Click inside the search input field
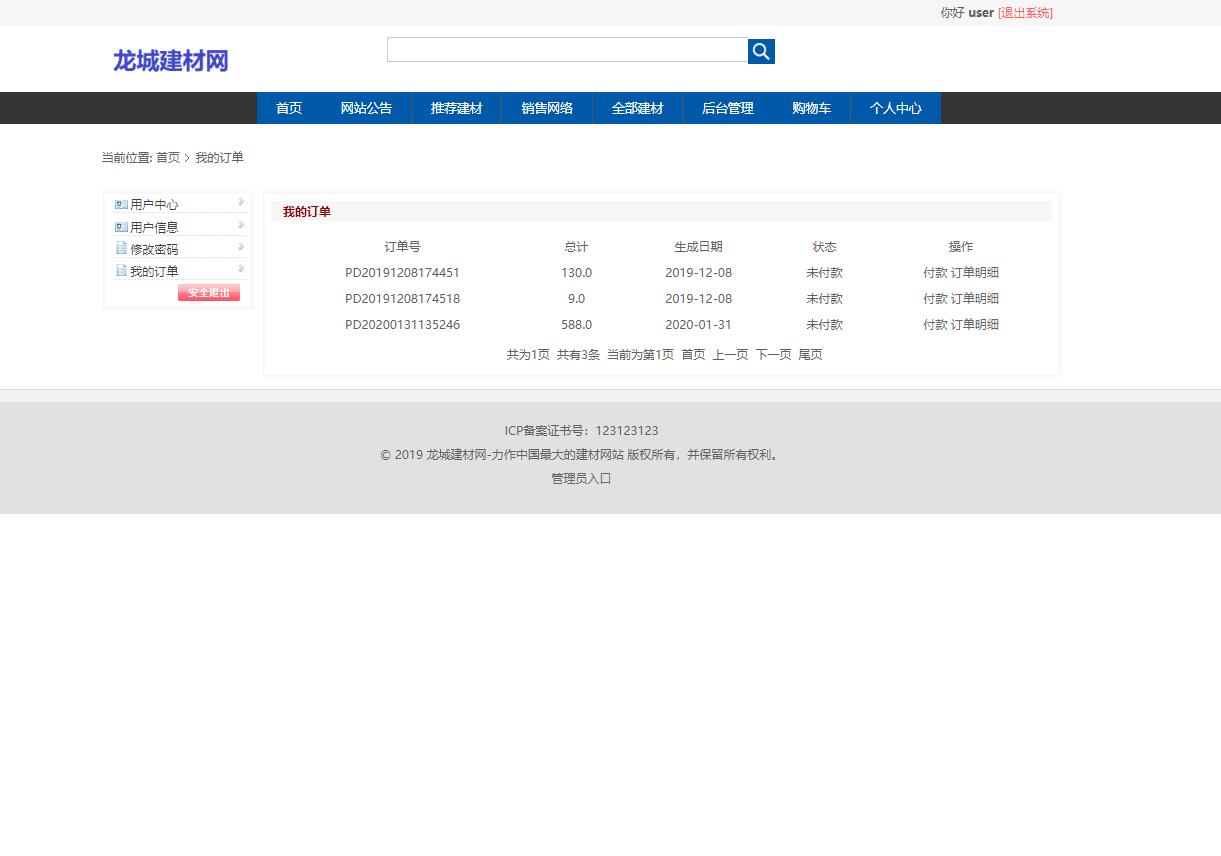Screen dimensions: 1221x856 (566, 49)
